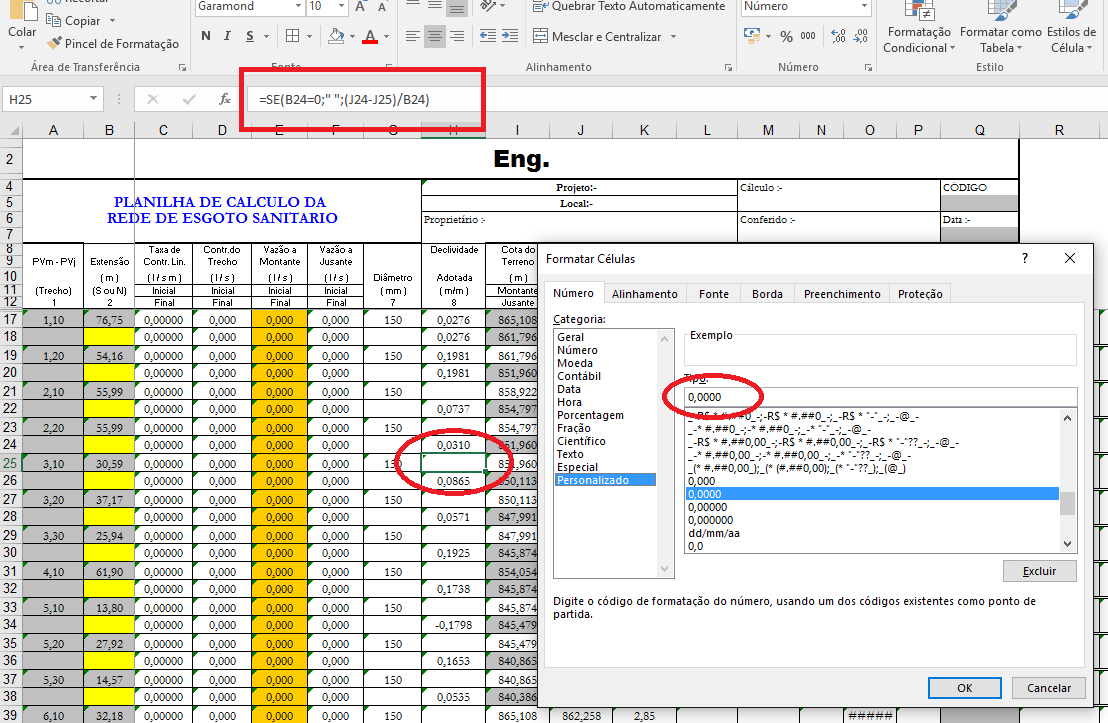Viewport: 1108px width, 723px height.
Task: Click the formula bar confirm checkmark
Action: pos(189,100)
